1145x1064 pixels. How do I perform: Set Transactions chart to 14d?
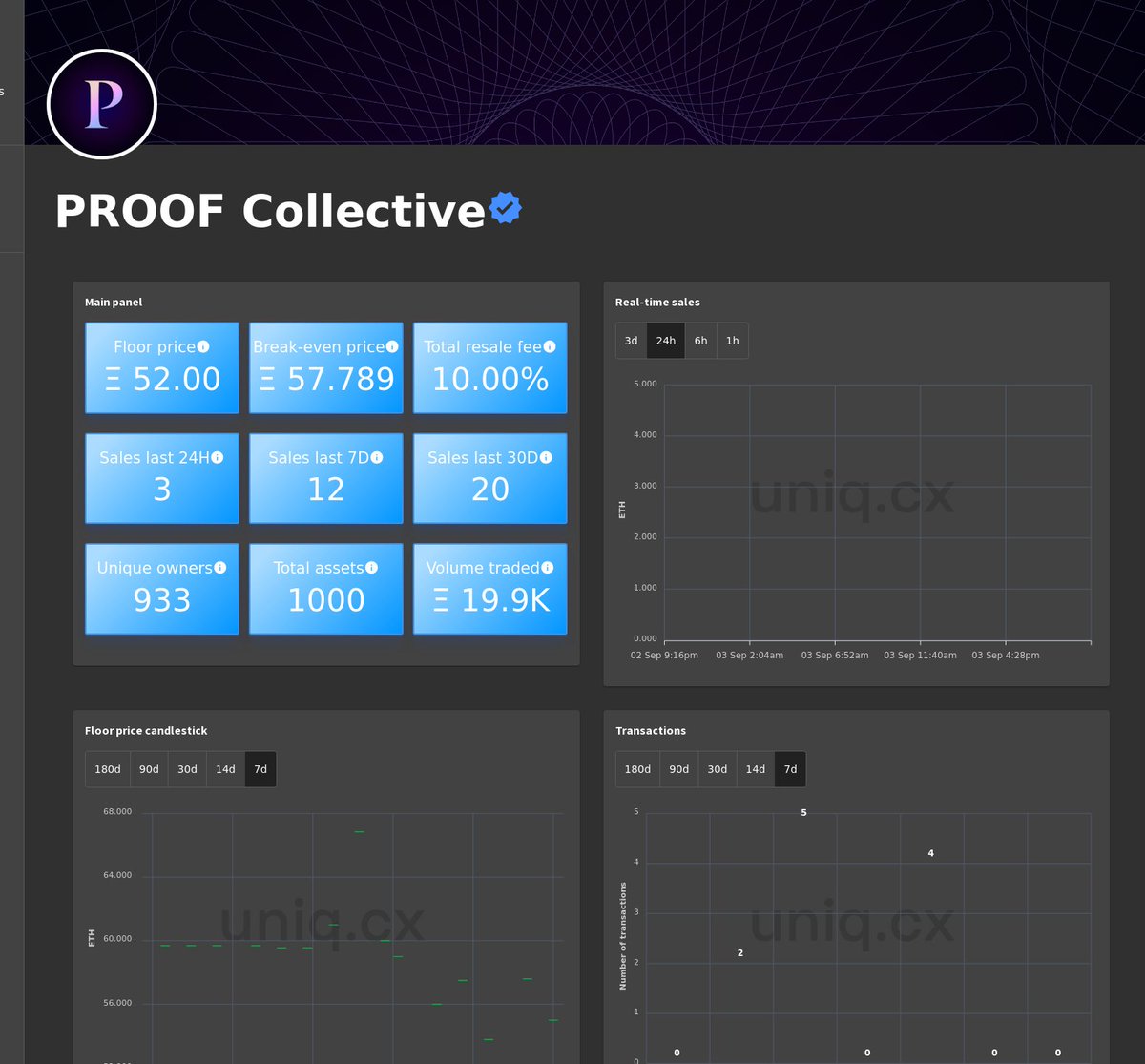coord(756,769)
